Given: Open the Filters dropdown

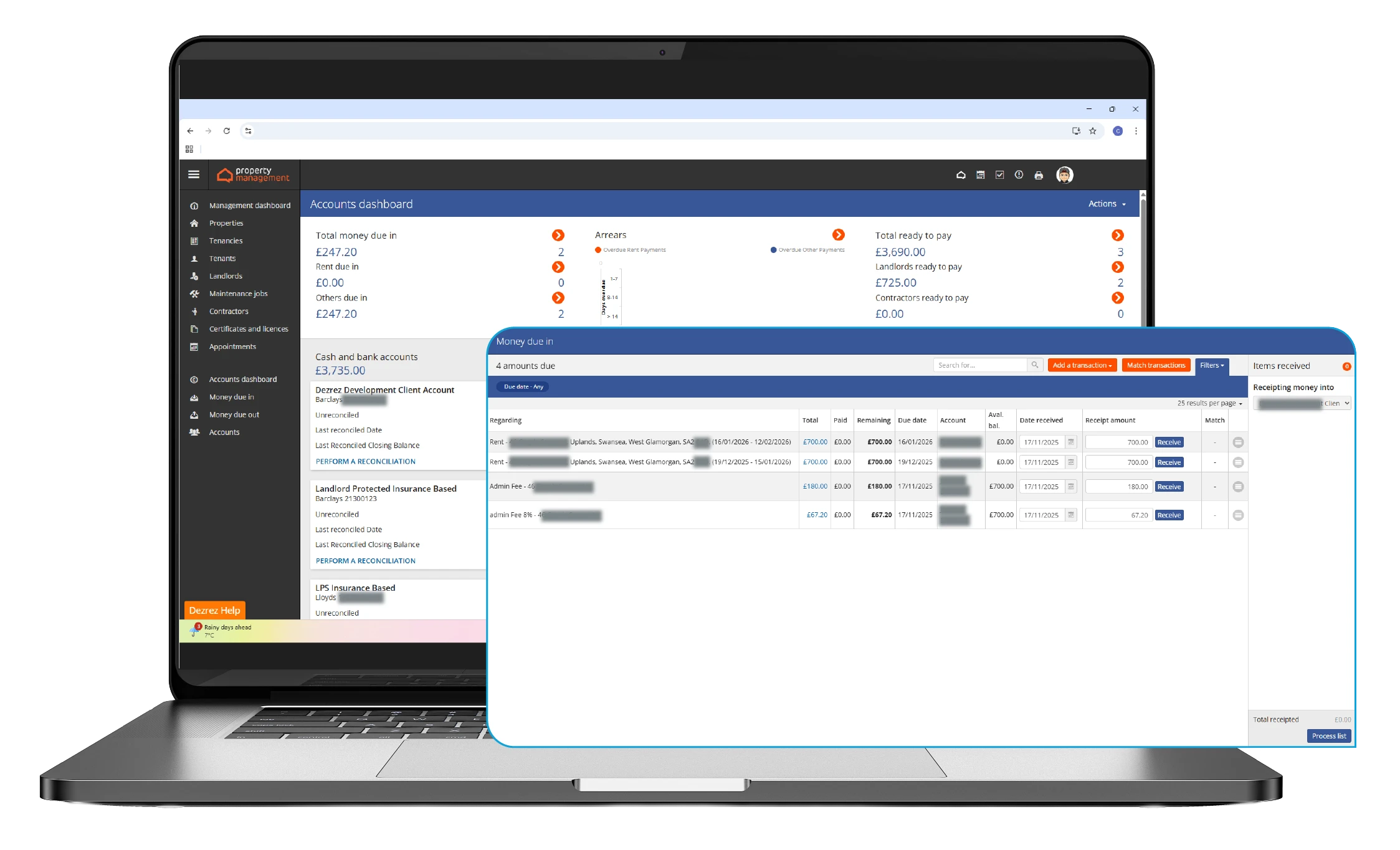Looking at the screenshot, I should 1211,365.
